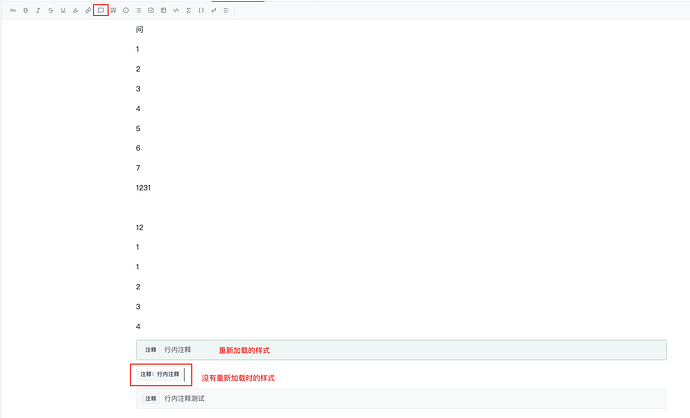Apply superscript formatting
Viewport: 690px width, 418px height.
[213, 10]
